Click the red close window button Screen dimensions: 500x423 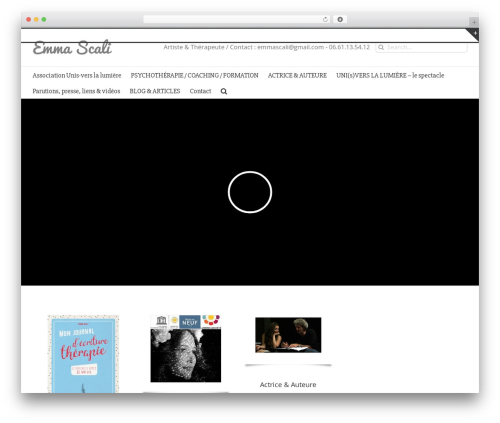[29, 19]
